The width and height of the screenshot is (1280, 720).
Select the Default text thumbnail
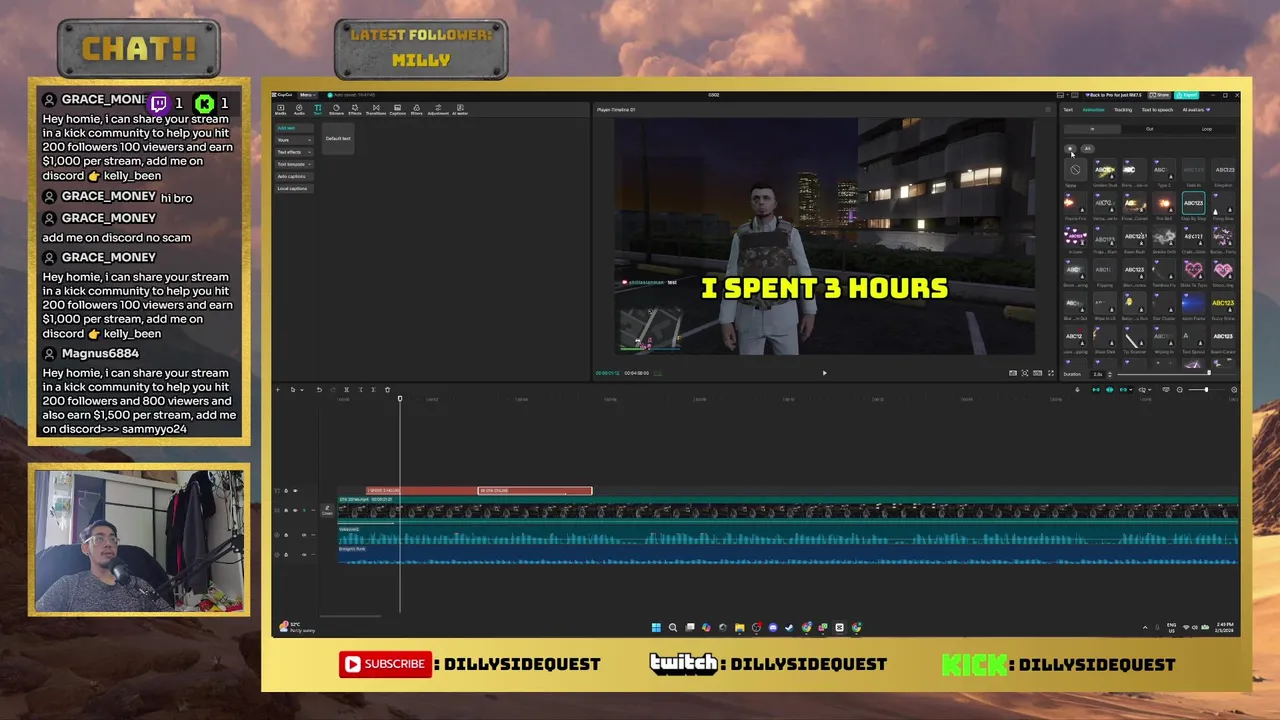[338, 138]
